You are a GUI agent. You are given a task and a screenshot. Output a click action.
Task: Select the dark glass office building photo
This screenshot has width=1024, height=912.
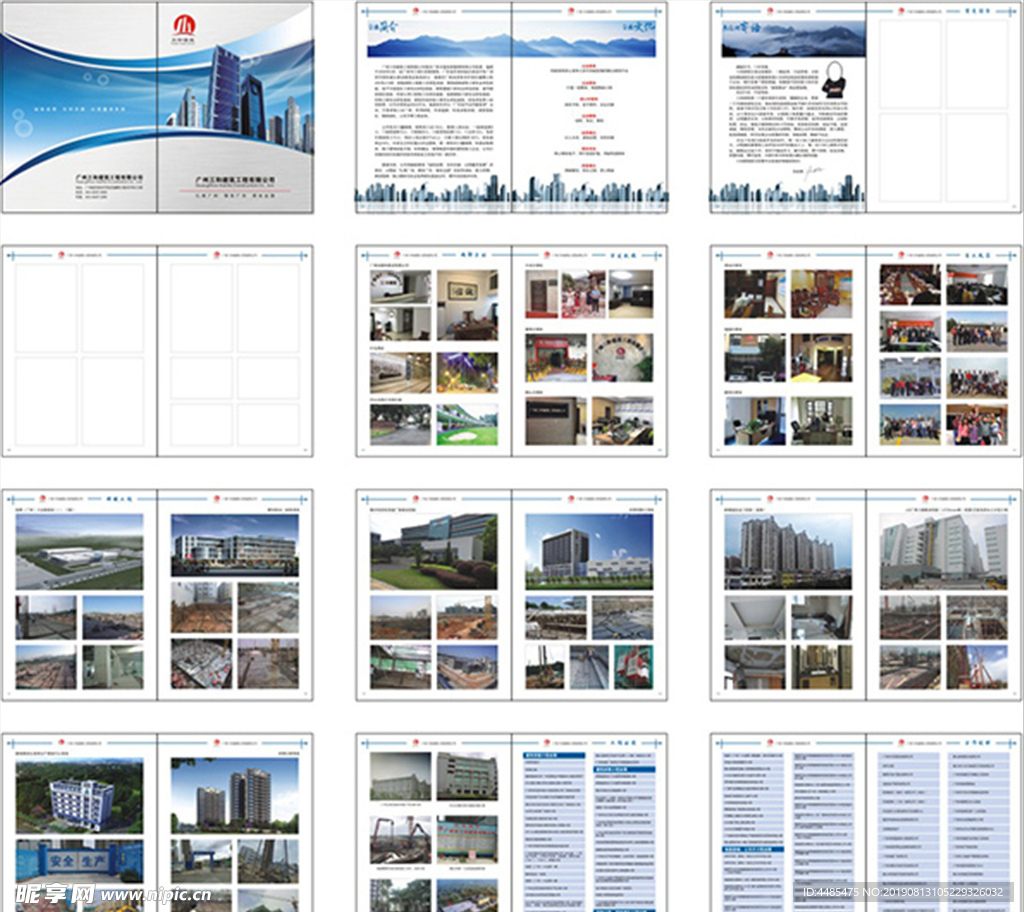(x=589, y=551)
